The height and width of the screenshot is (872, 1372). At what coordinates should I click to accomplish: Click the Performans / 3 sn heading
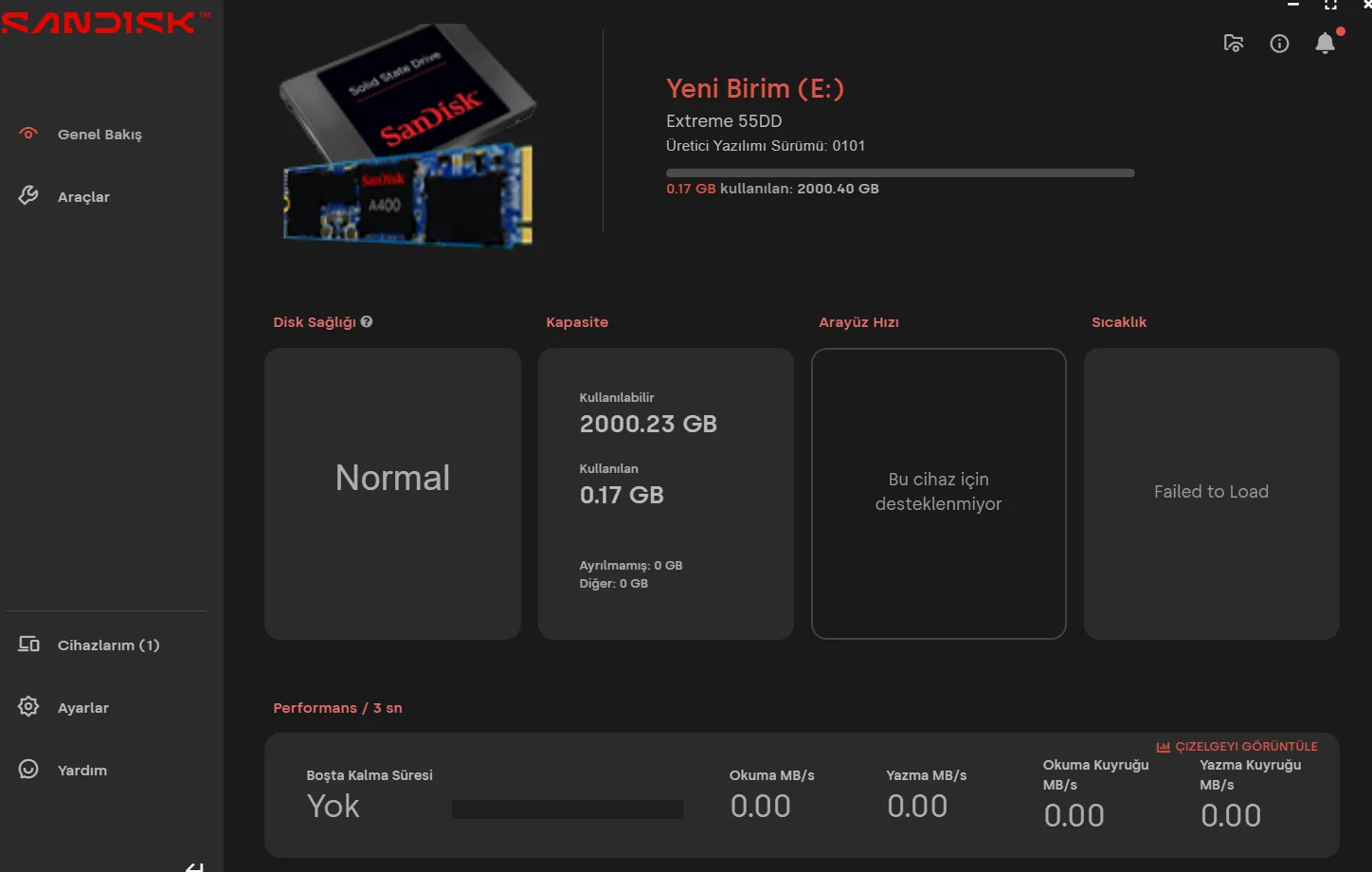(x=337, y=708)
